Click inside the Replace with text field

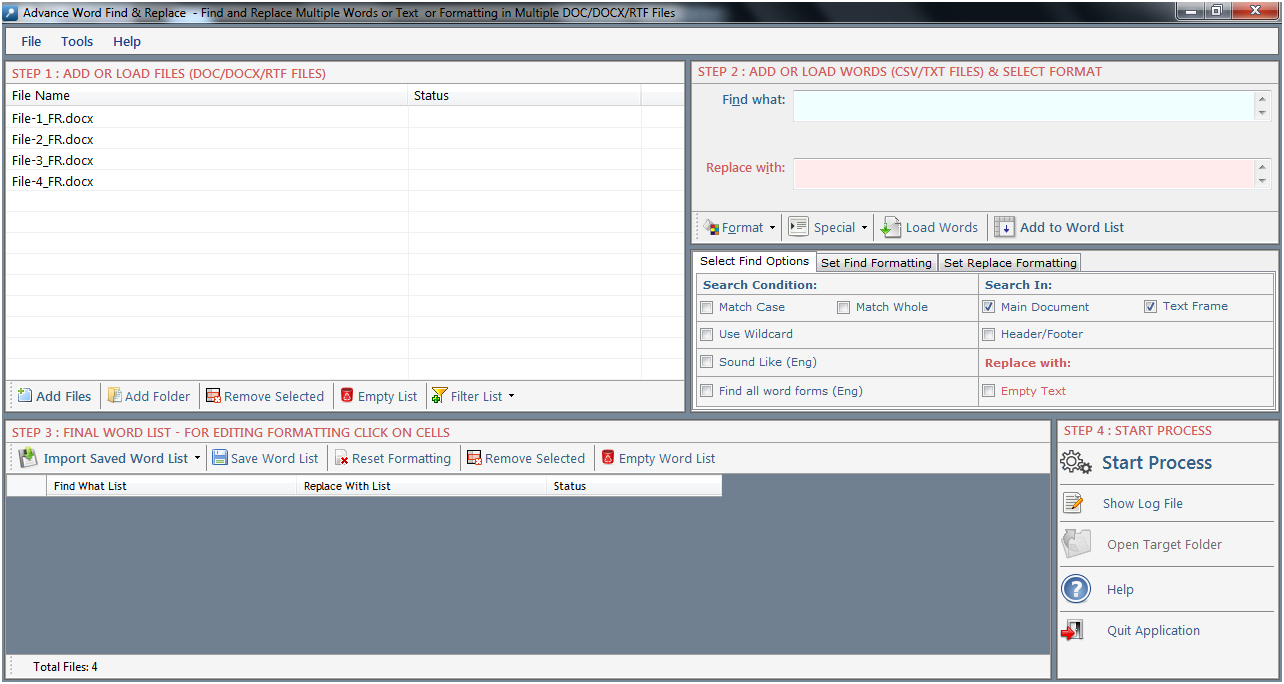[x=1024, y=174]
